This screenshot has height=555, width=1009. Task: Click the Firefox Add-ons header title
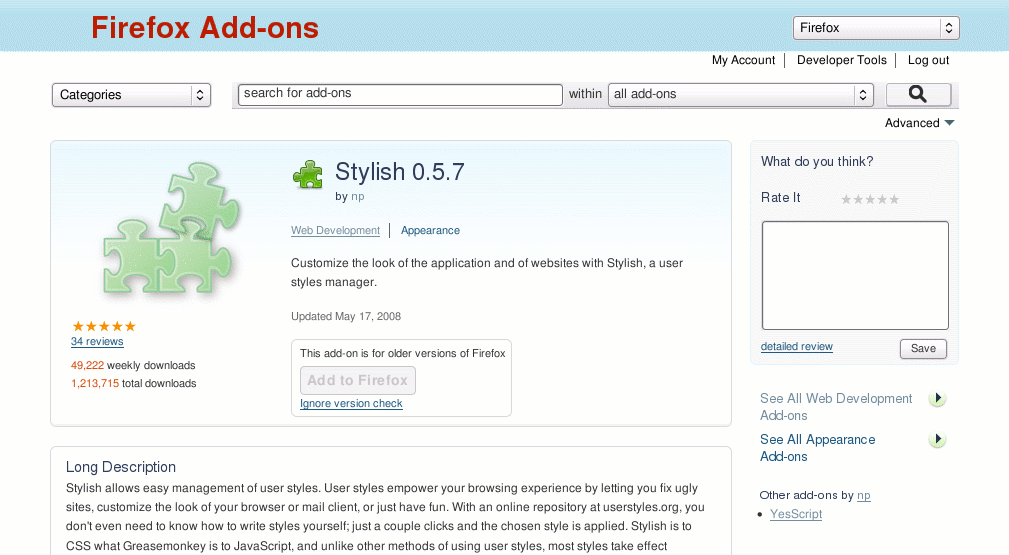click(205, 28)
